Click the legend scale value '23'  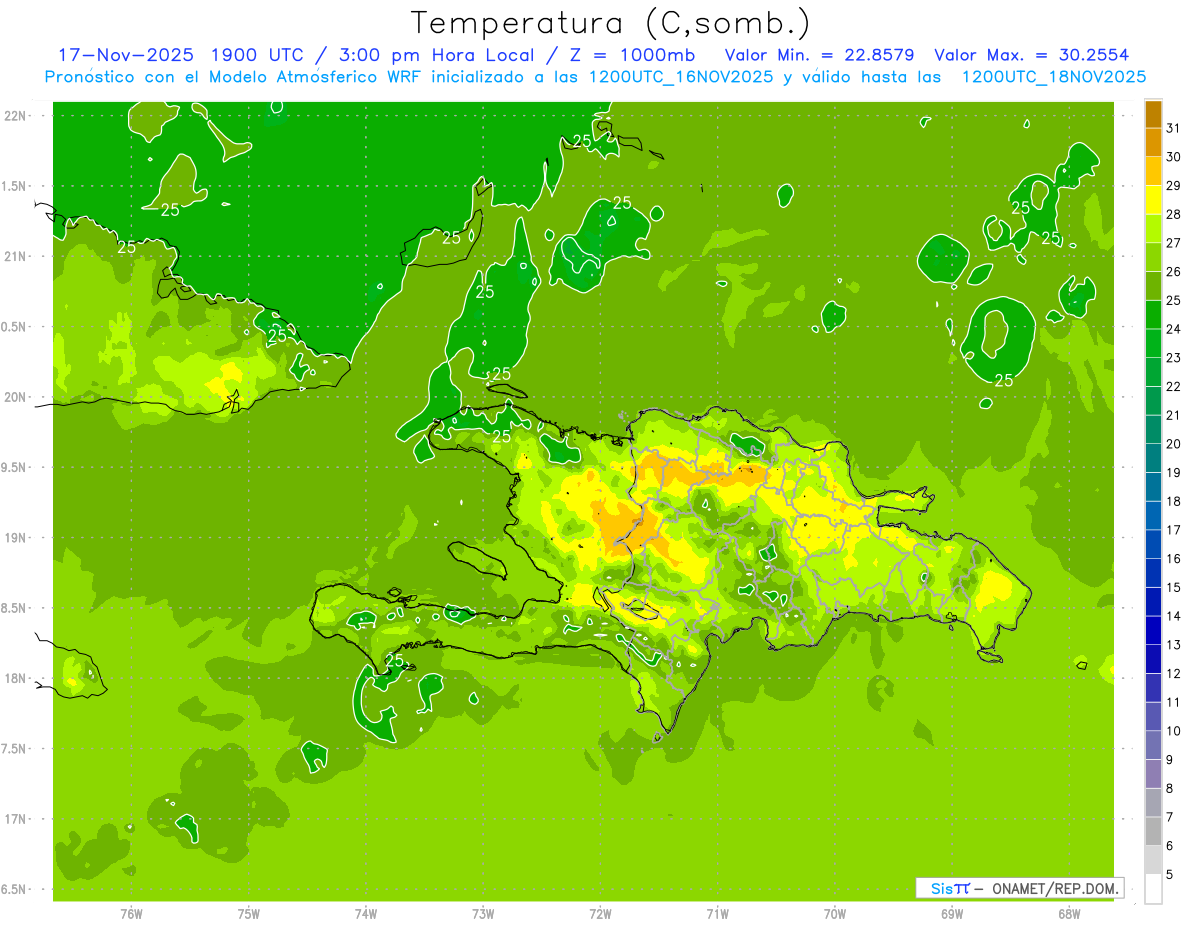[x=1174, y=358]
